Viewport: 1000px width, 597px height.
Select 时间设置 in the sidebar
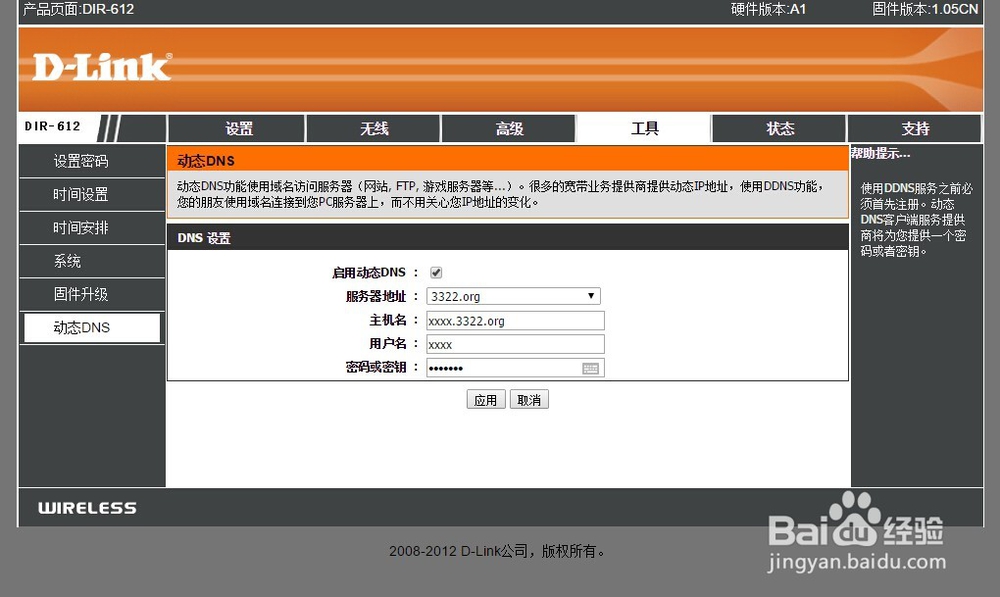92,195
